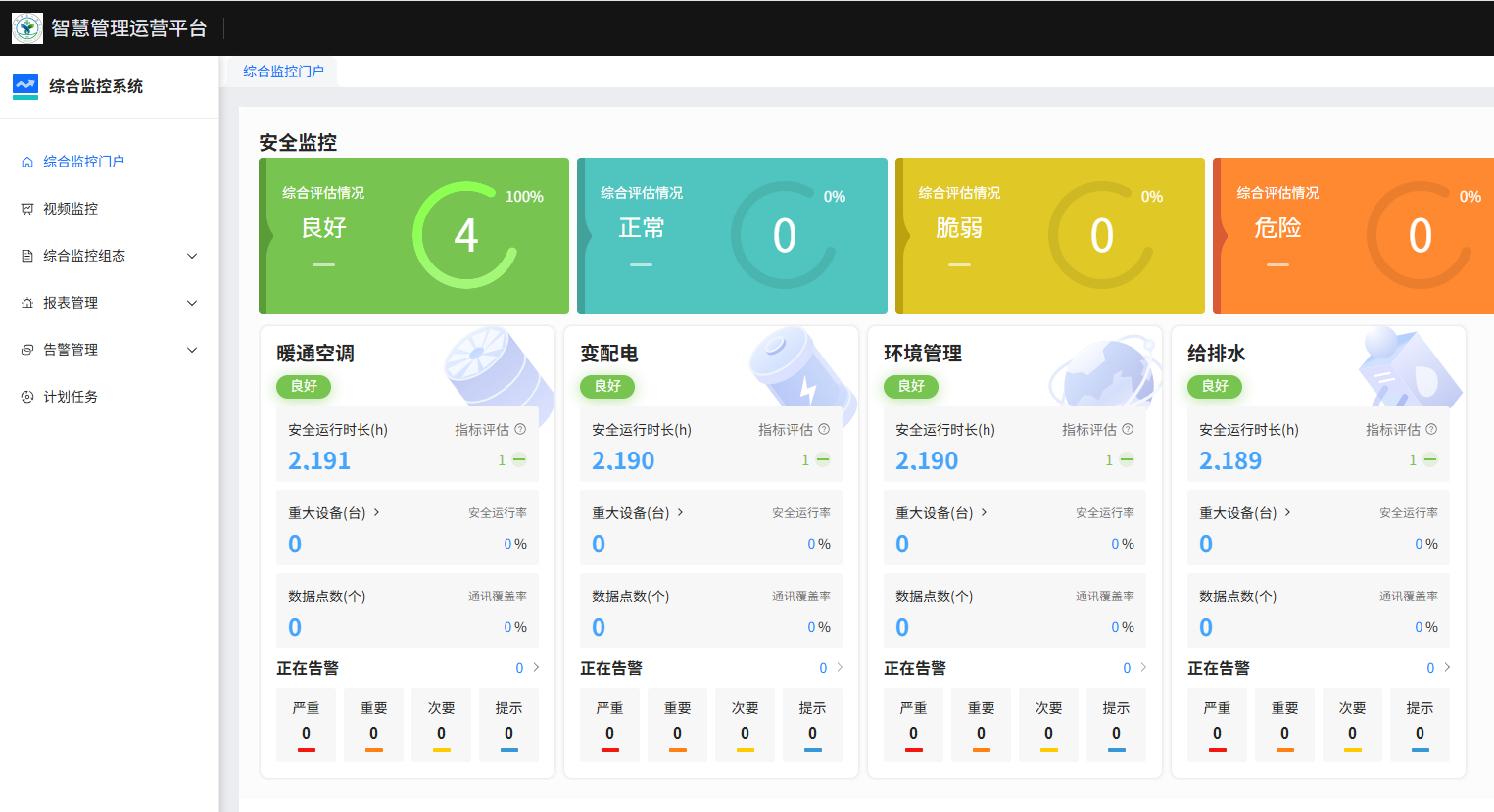Open 计划任务 in the sidebar
The width and height of the screenshot is (1494, 812).
point(71,397)
